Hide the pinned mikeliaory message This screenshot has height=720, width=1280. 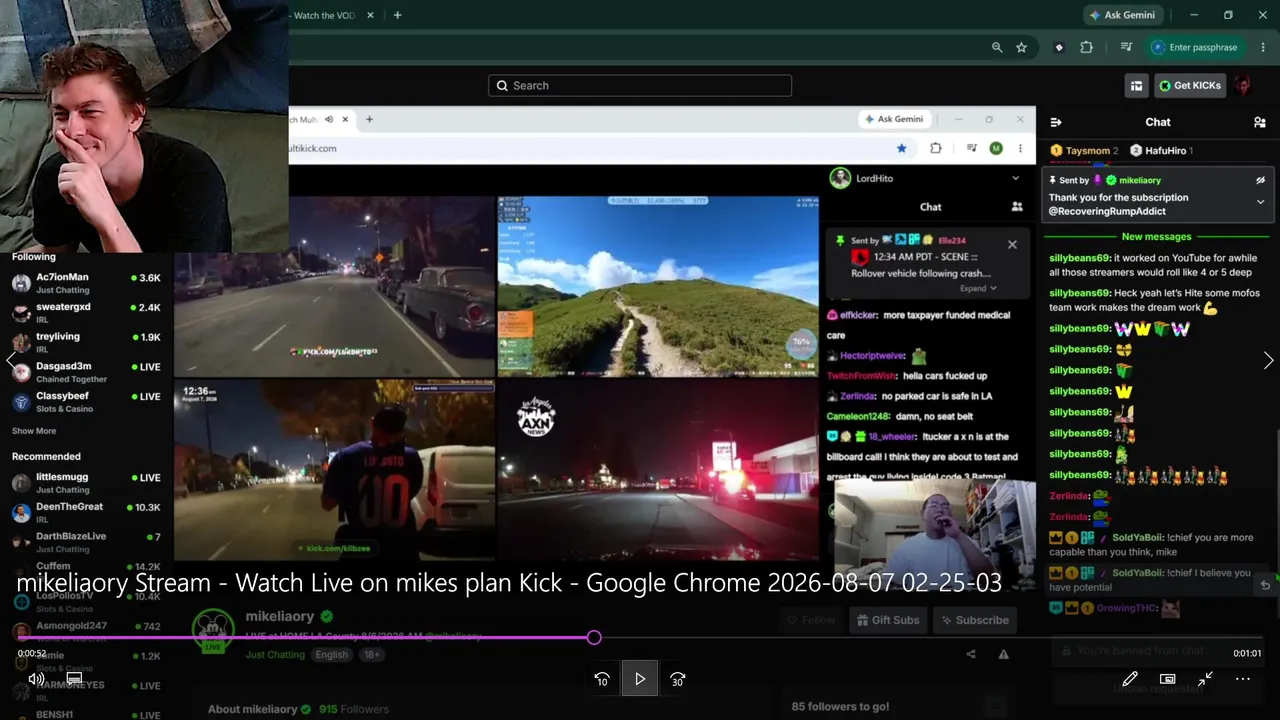pos(1260,180)
